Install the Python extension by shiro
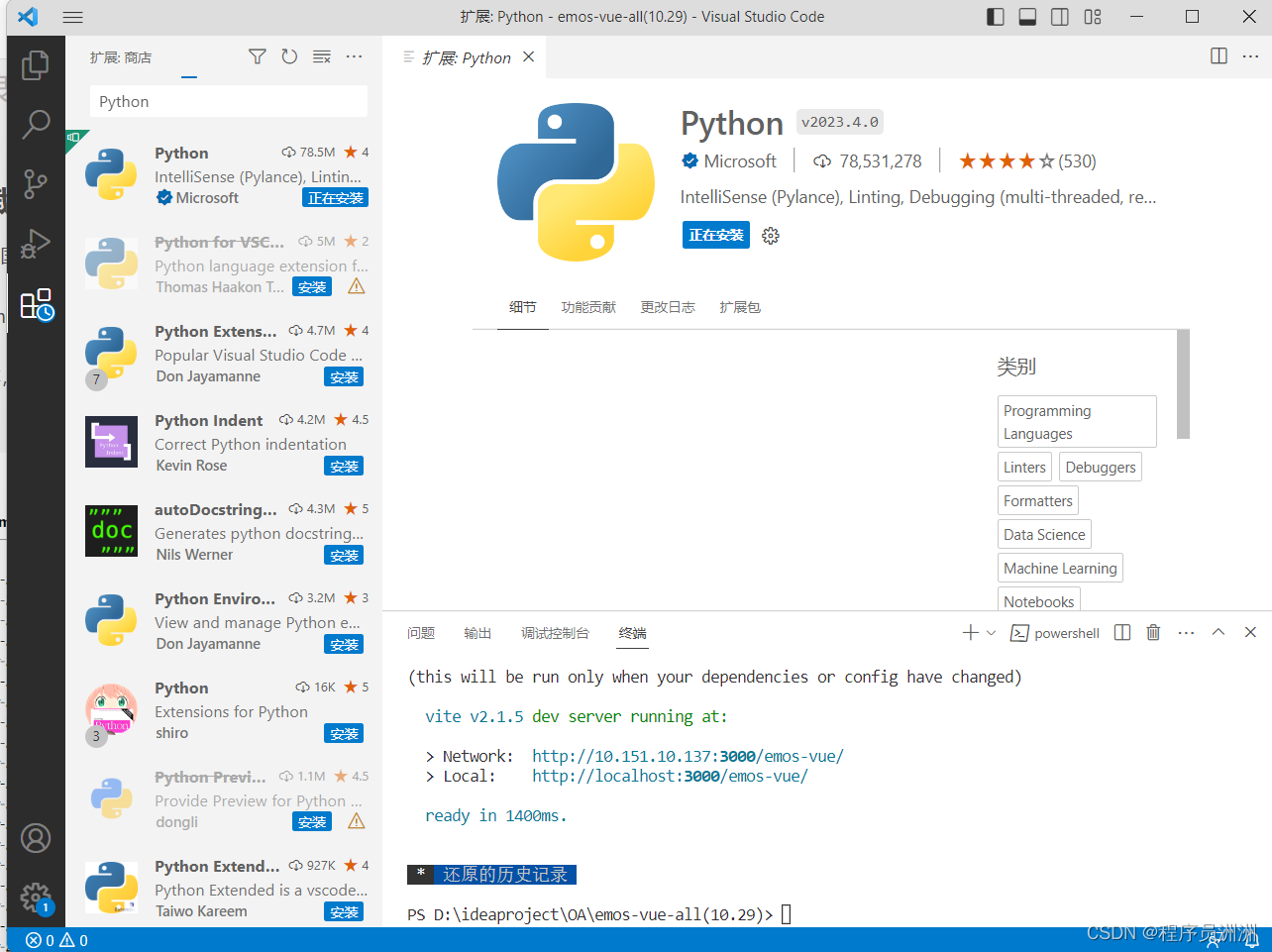Viewport: 1272px width, 952px height. pyautogui.click(x=344, y=734)
